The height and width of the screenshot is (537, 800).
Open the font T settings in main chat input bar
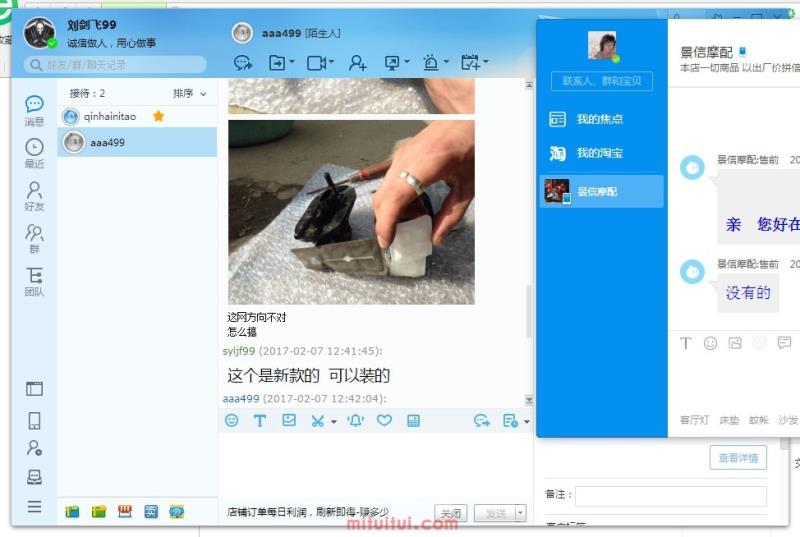click(260, 421)
